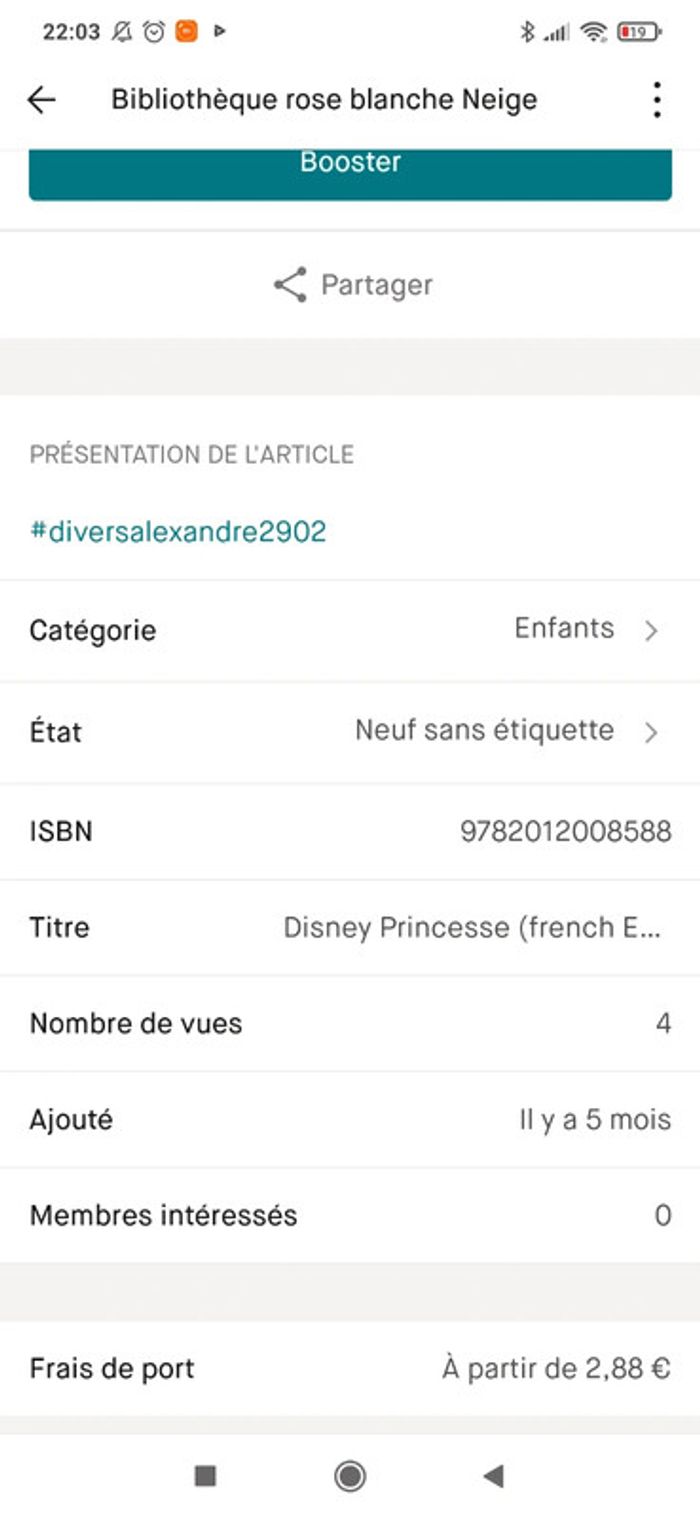Viewport: 700px width, 1518px height.
Task: Select the Frais de port row
Action: [350, 1368]
